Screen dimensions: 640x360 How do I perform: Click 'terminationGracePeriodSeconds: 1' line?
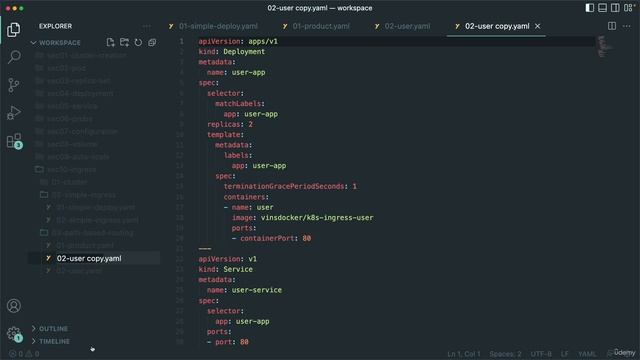(290, 187)
